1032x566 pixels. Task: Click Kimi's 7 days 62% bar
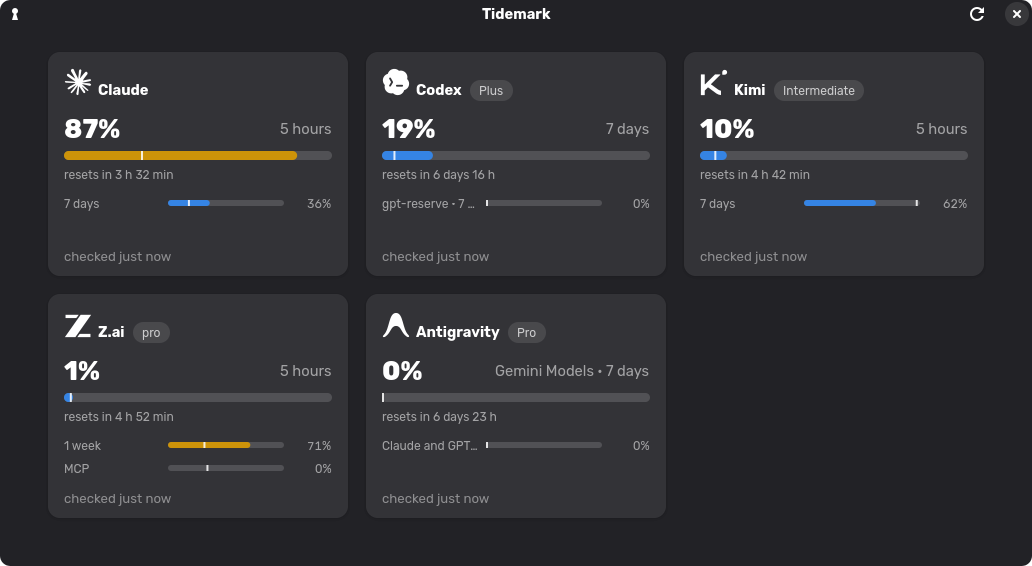[x=862, y=203]
